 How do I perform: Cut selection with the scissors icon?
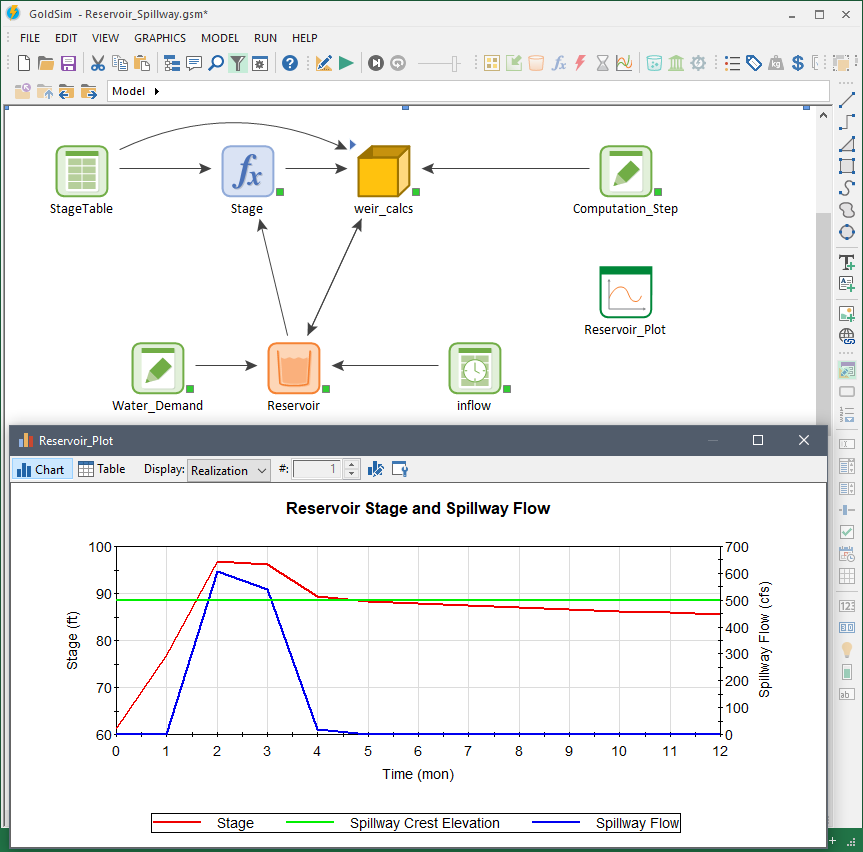pyautogui.click(x=97, y=63)
